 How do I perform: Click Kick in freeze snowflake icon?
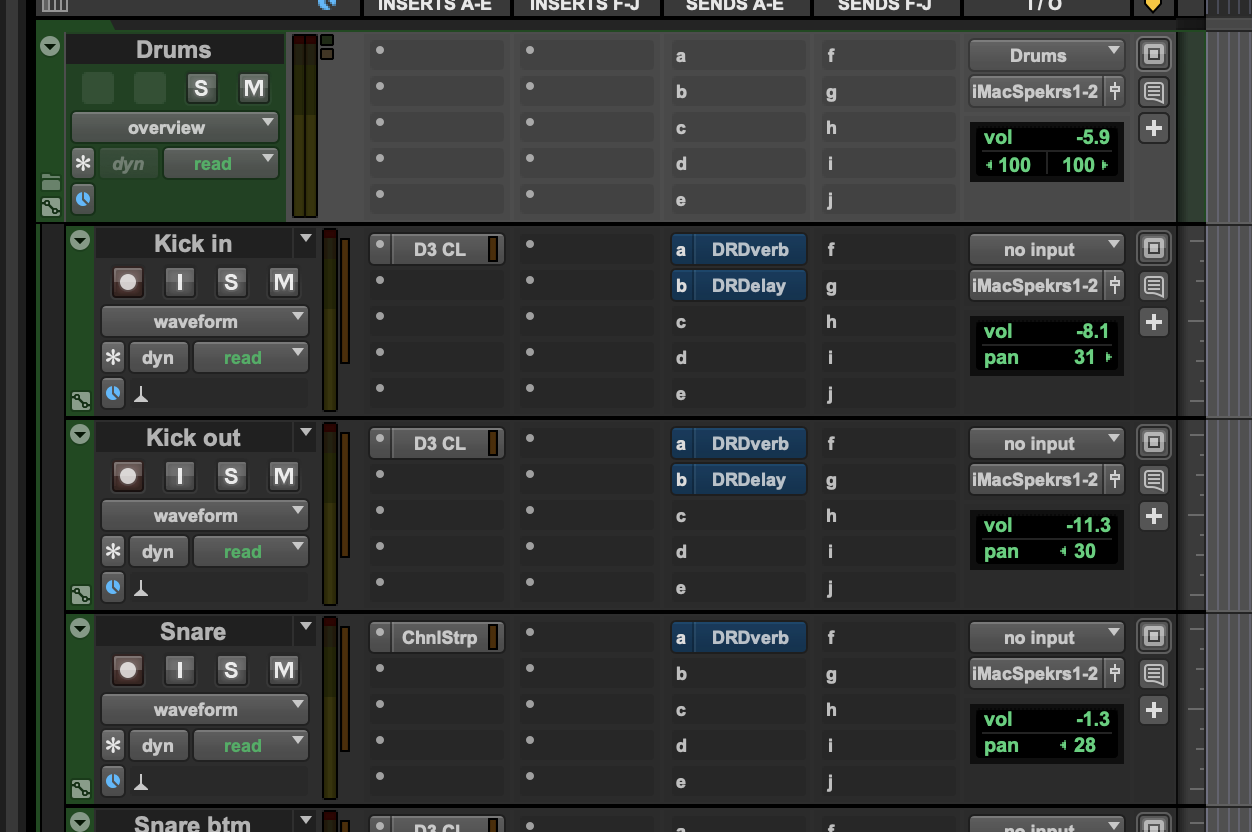(113, 358)
